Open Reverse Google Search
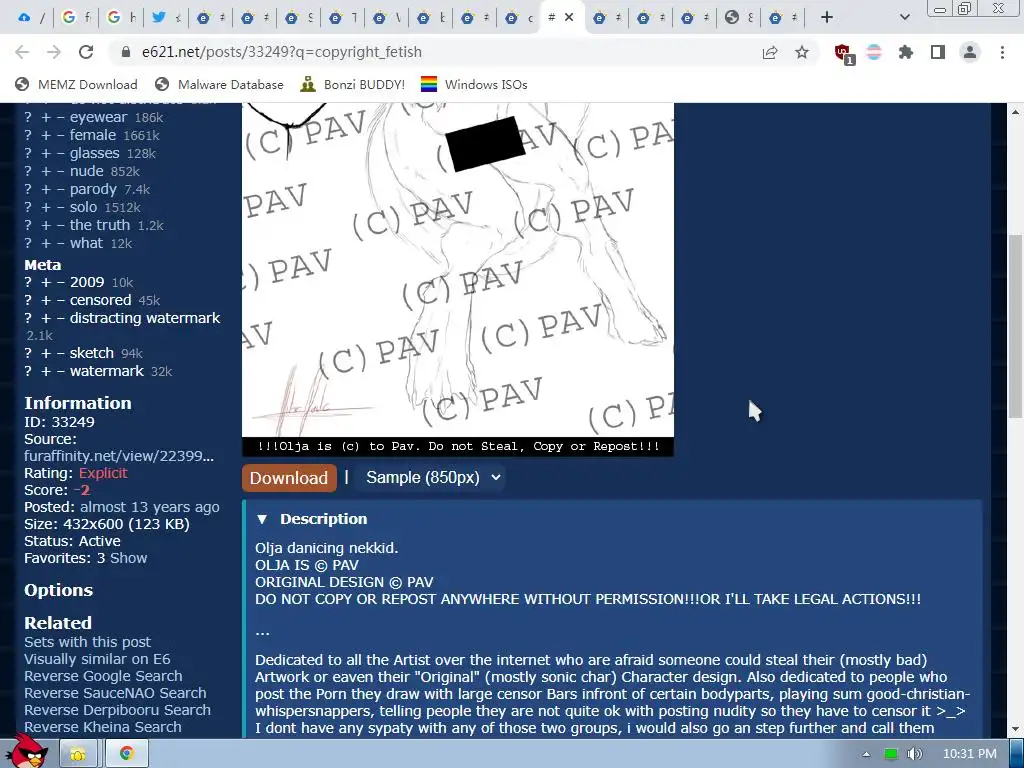1024x768 pixels. coord(103,676)
